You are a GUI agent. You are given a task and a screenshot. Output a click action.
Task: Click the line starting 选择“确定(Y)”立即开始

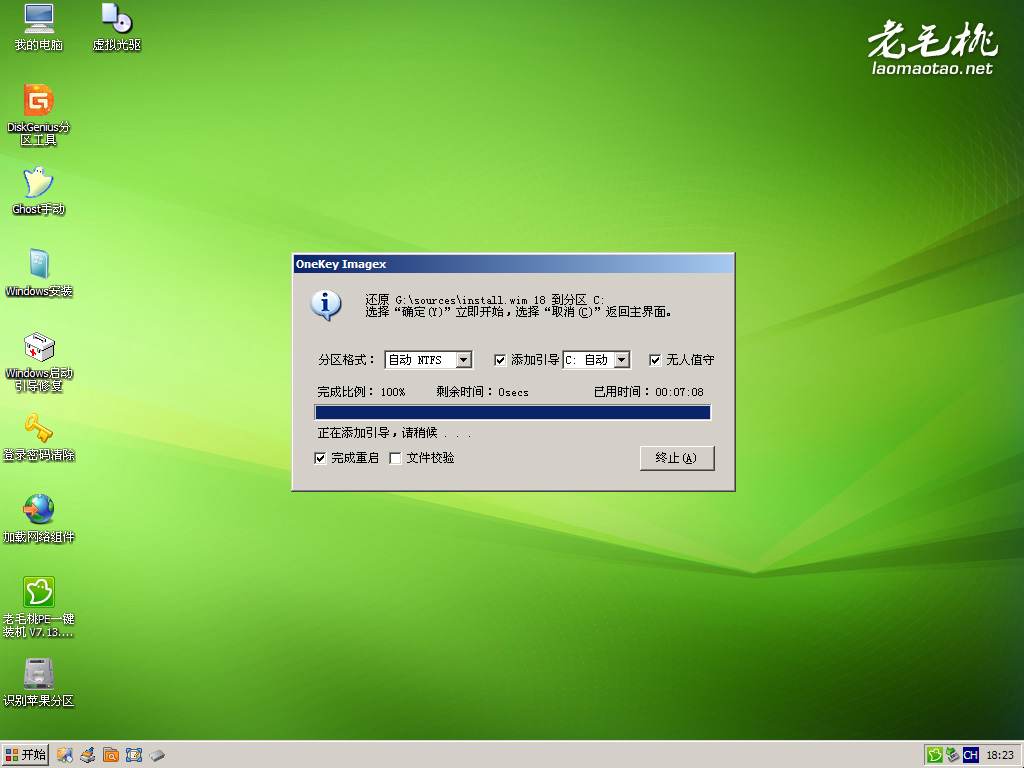point(519,312)
